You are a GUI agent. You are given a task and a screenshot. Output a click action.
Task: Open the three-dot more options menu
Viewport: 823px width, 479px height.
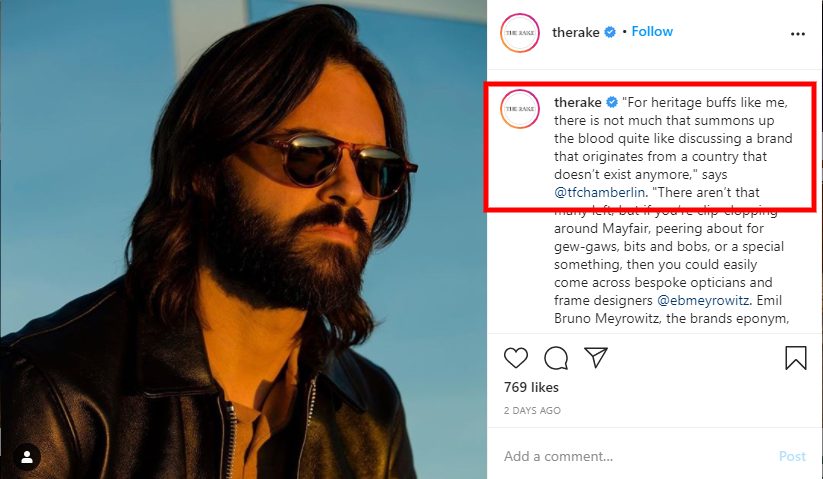[x=797, y=33]
